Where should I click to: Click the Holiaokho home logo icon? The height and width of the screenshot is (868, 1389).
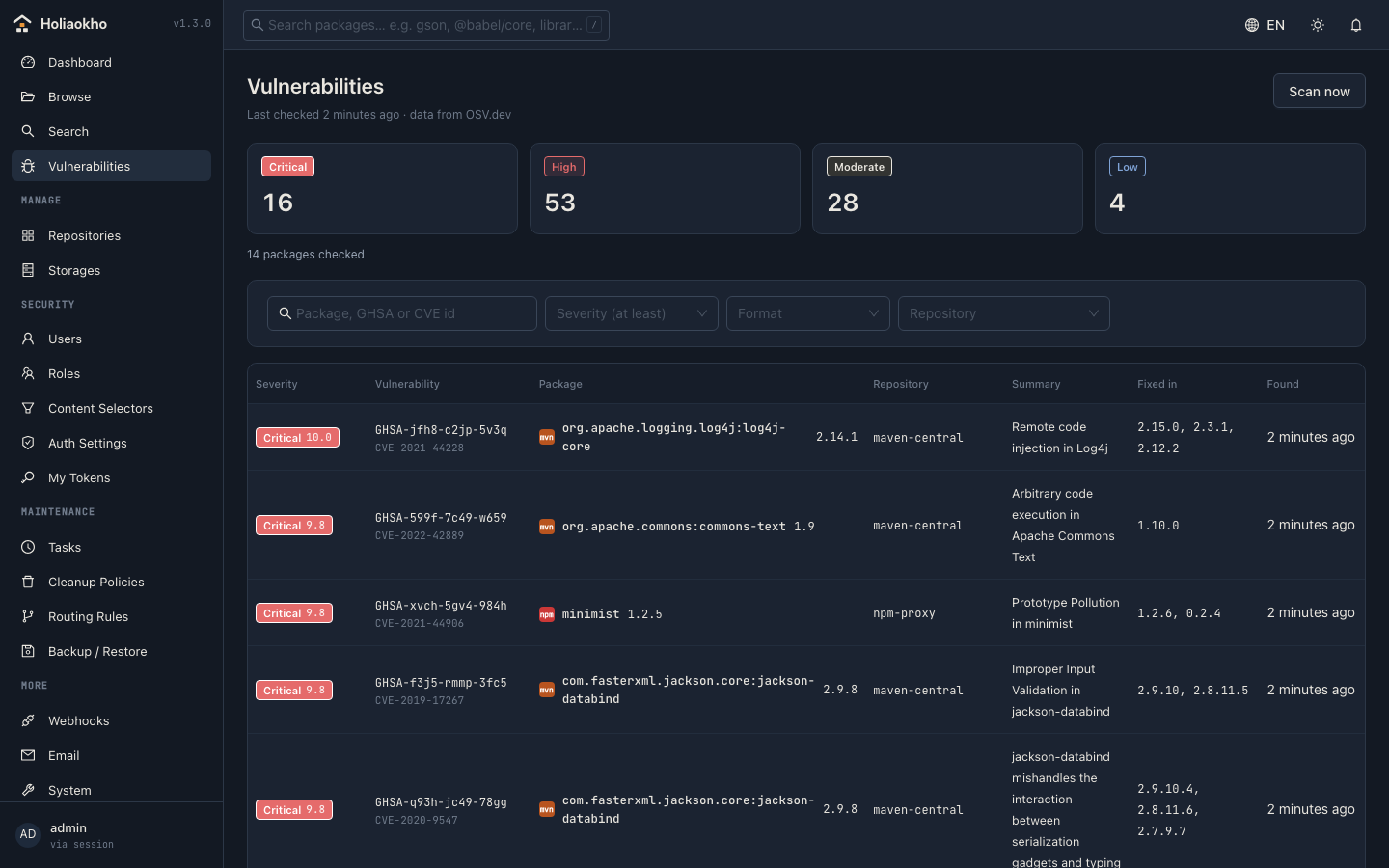[x=22, y=24]
